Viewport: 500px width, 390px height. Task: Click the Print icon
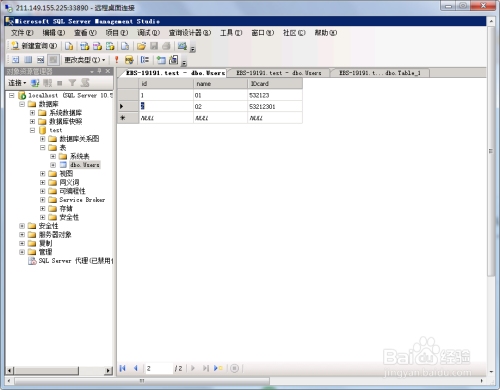(166, 46)
